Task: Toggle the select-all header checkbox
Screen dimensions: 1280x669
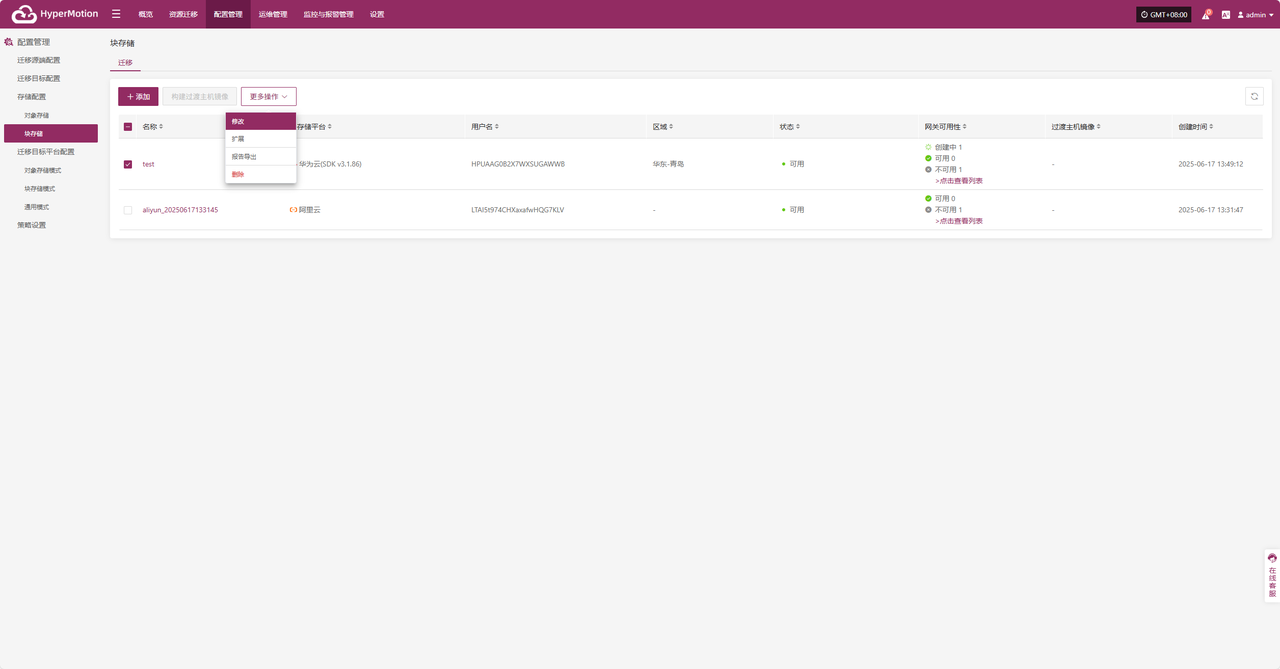Action: pyautogui.click(x=127, y=127)
